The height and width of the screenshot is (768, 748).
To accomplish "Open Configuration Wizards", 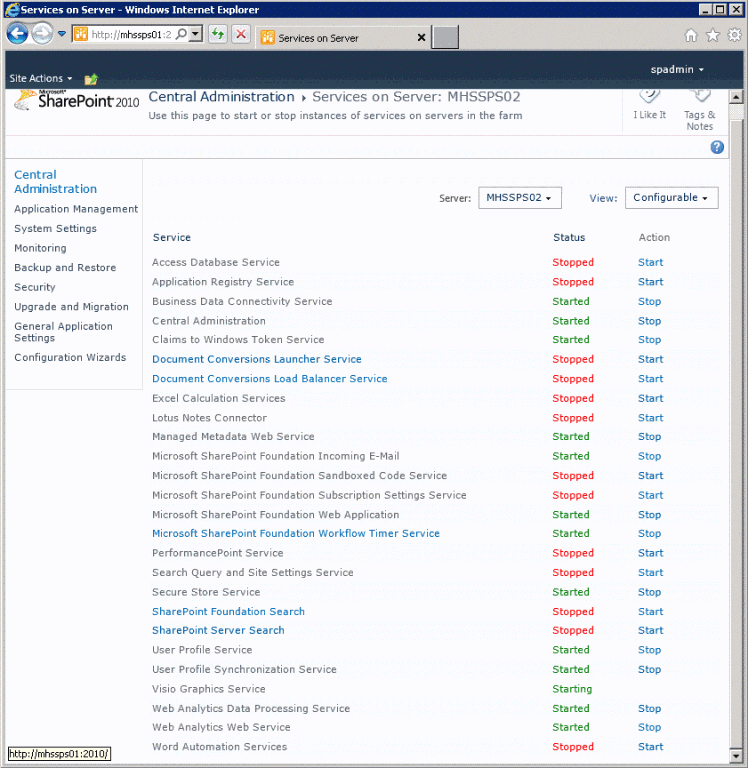I will coord(70,358).
